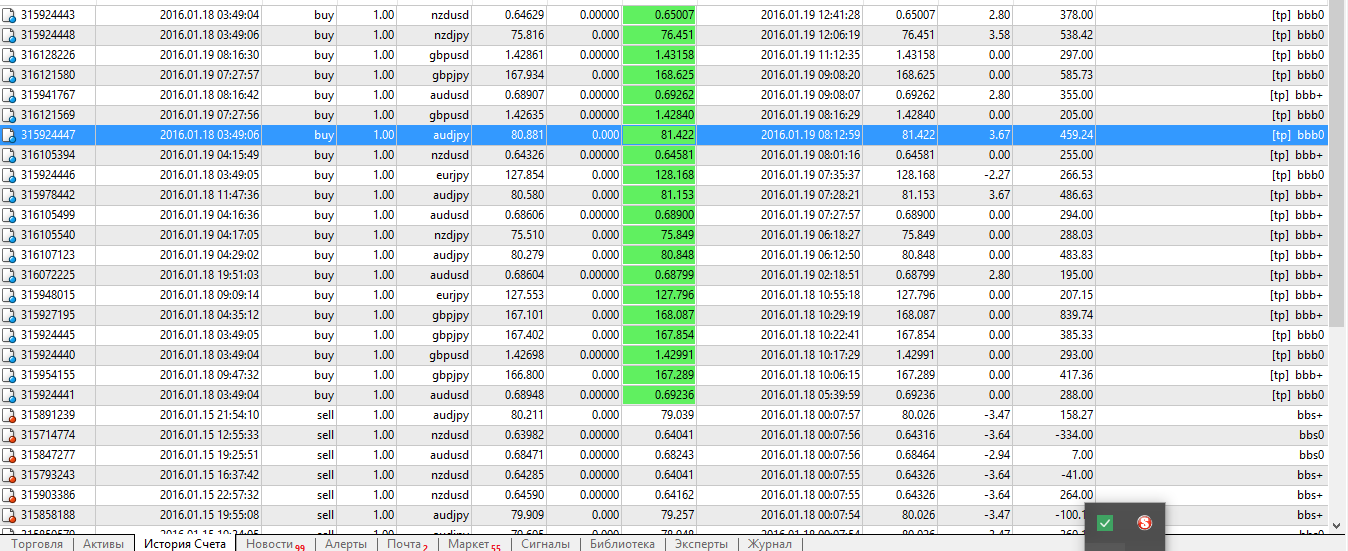Switch to the Активы tab
The width and height of the screenshot is (1348, 551).
[x=104, y=544]
